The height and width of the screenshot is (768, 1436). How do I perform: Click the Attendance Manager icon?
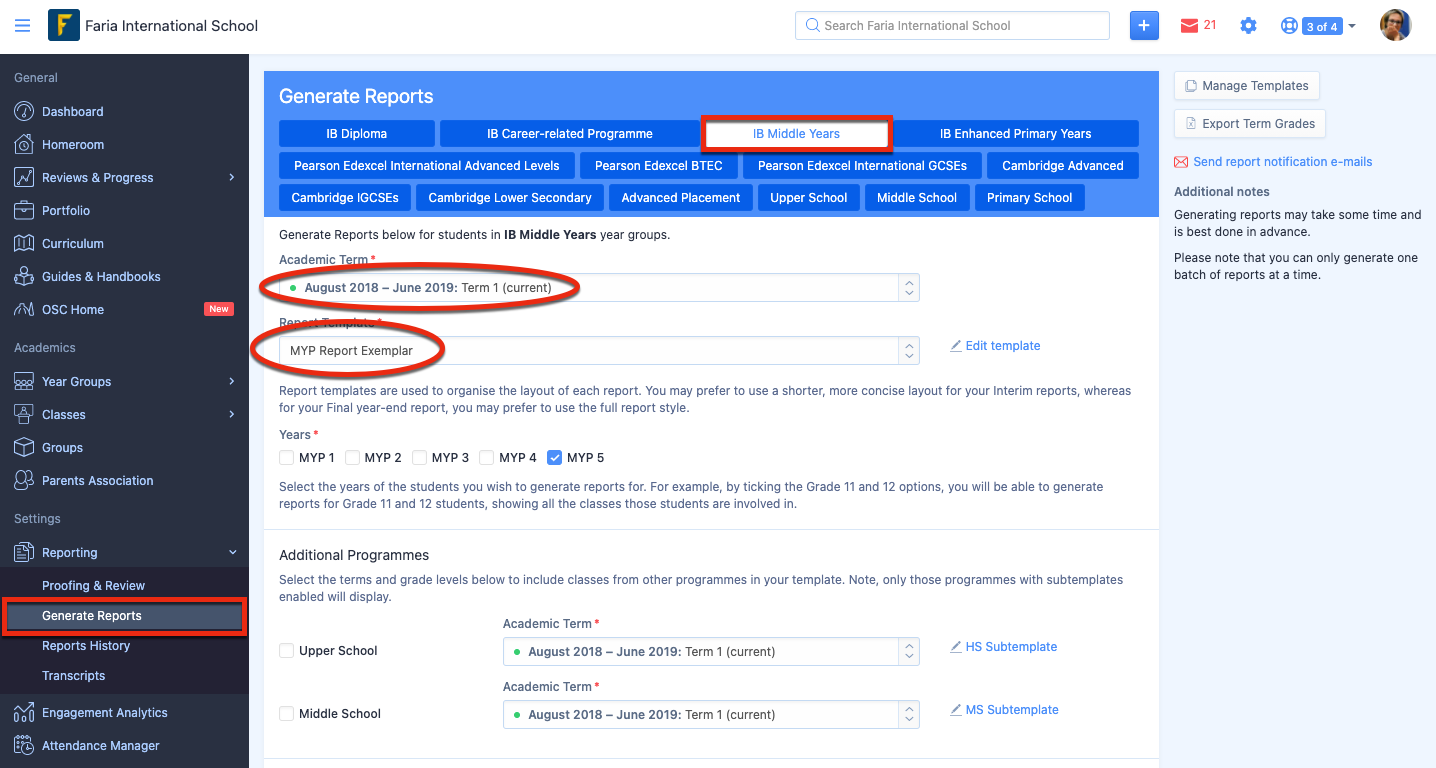tap(24, 746)
